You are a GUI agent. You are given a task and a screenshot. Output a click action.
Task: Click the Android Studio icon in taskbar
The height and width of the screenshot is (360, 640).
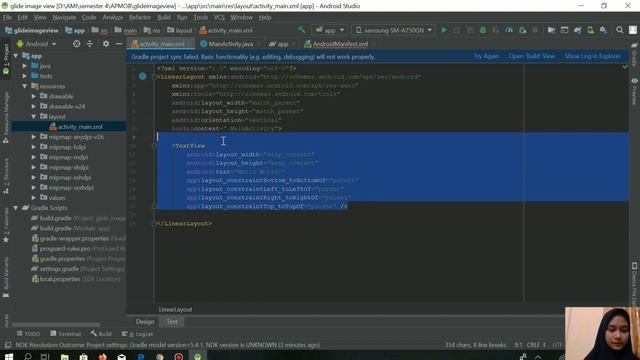[x=198, y=356]
